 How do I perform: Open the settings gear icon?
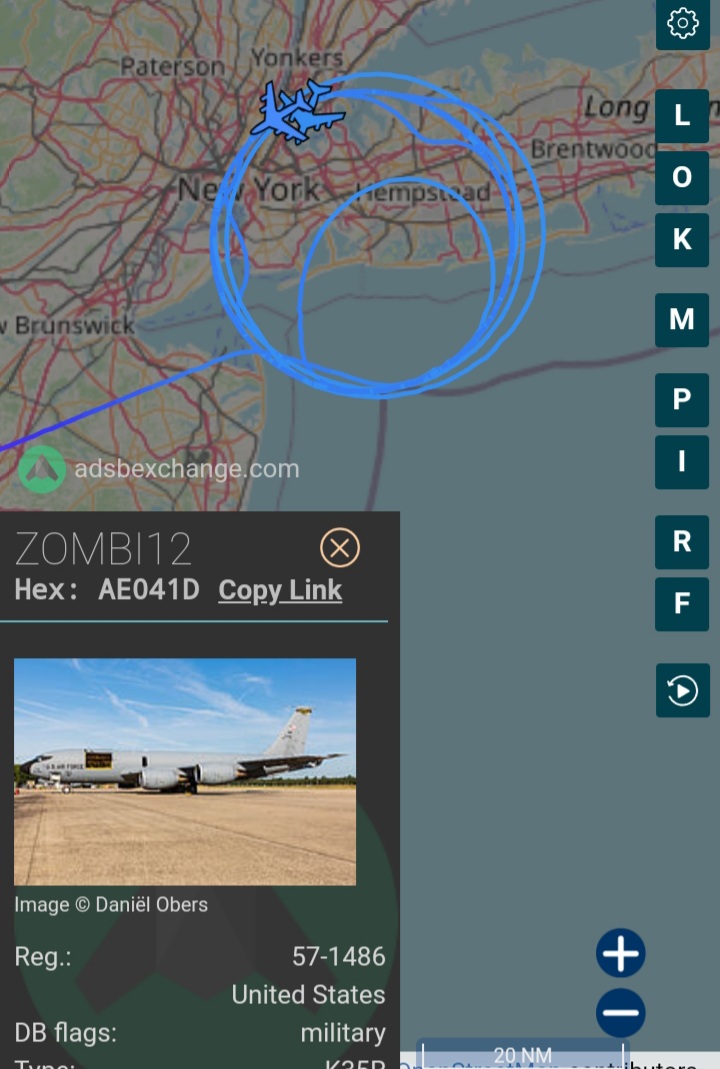682,24
